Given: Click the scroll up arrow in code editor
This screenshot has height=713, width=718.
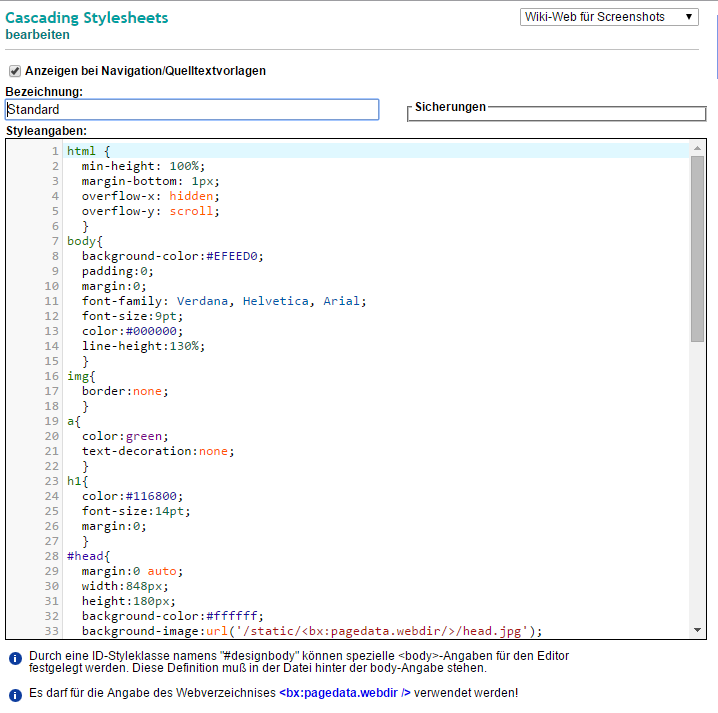Looking at the screenshot, I should click(x=697, y=148).
